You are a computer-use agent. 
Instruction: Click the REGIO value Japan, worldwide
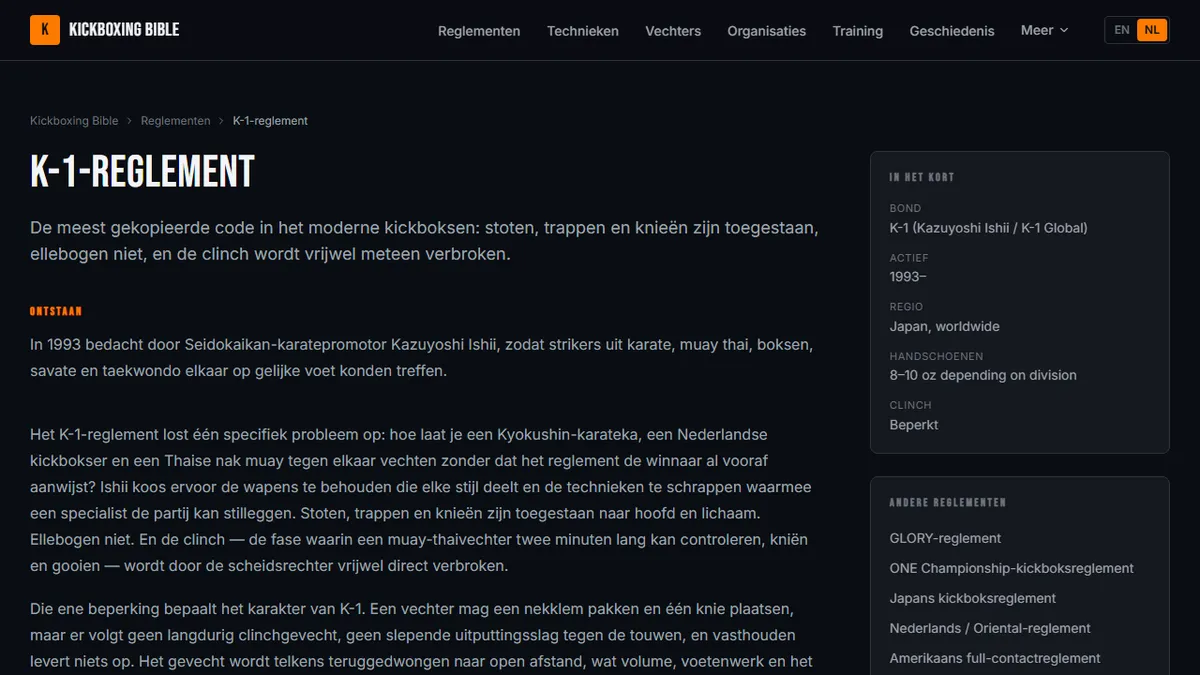click(x=945, y=326)
